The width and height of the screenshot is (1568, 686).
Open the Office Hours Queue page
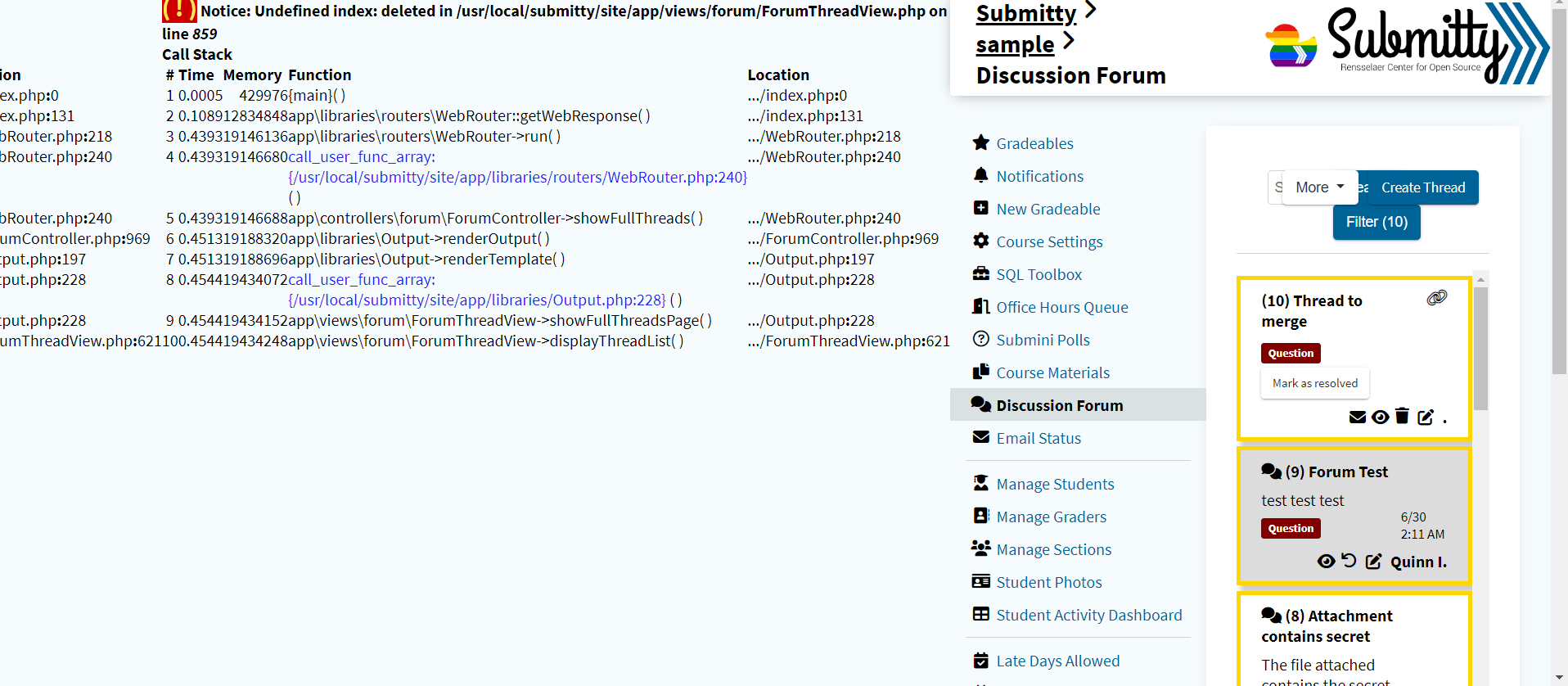pyautogui.click(x=1061, y=307)
